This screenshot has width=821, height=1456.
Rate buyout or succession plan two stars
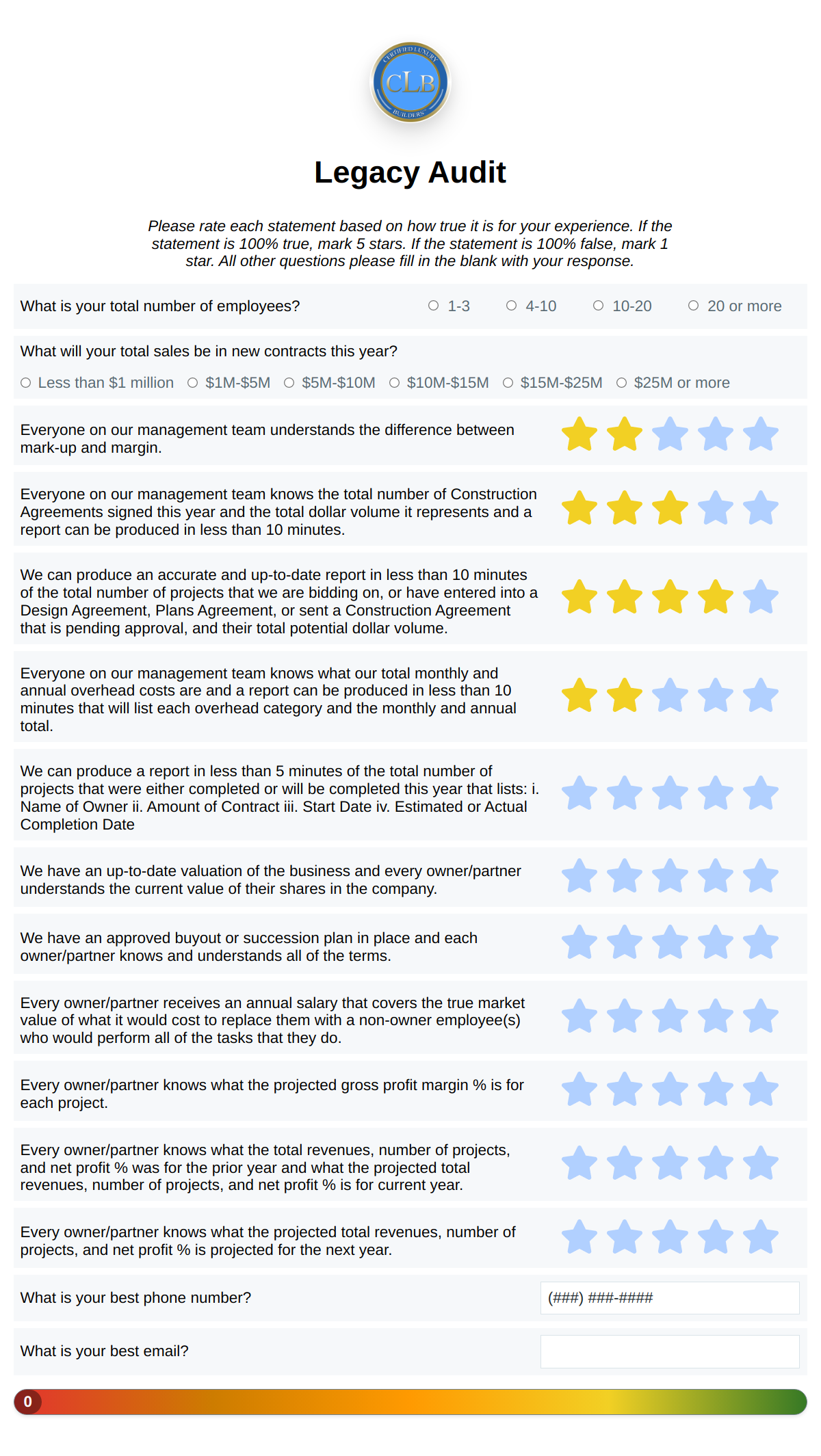(x=625, y=942)
